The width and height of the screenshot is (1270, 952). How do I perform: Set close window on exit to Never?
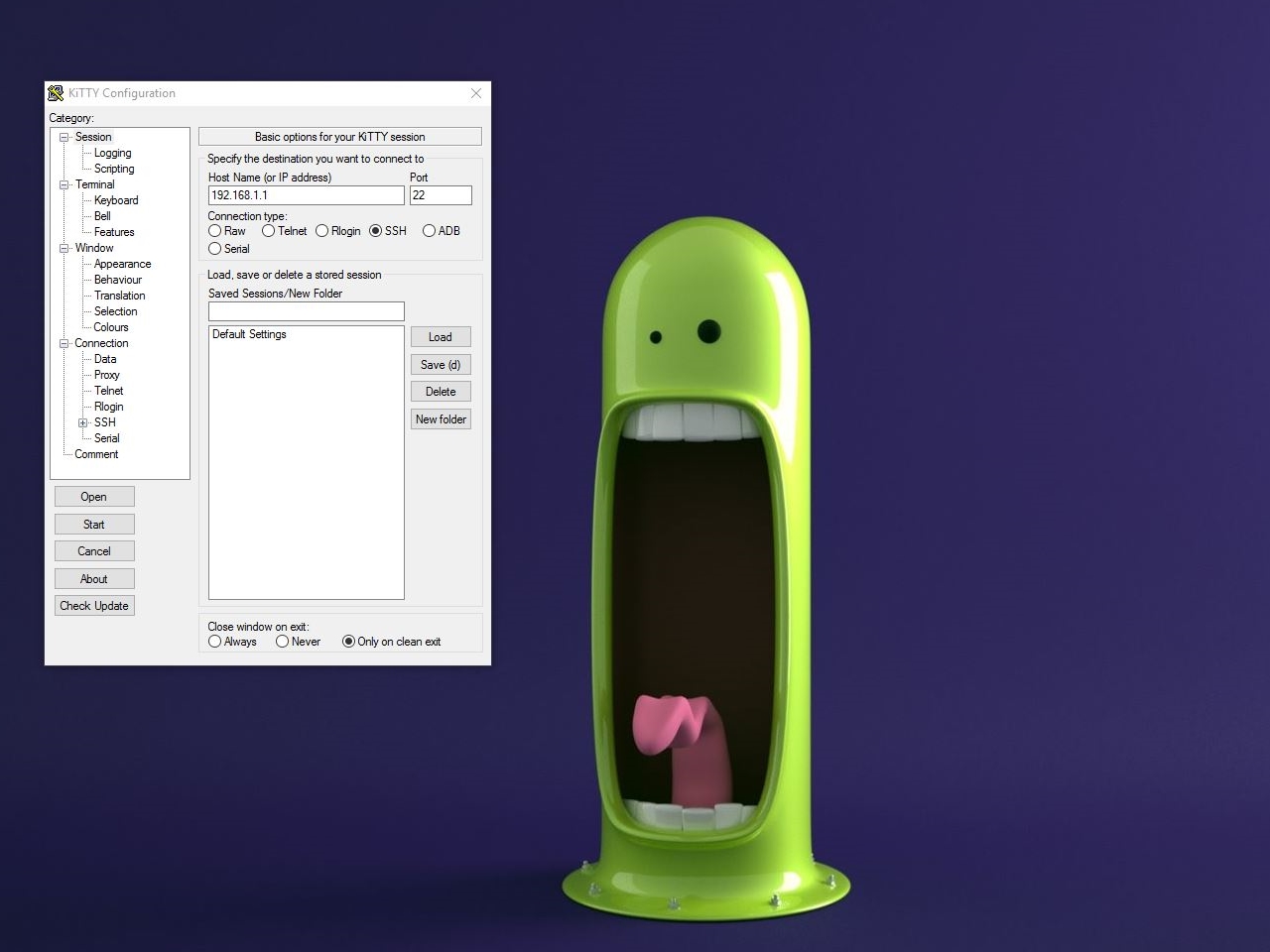[x=283, y=642]
